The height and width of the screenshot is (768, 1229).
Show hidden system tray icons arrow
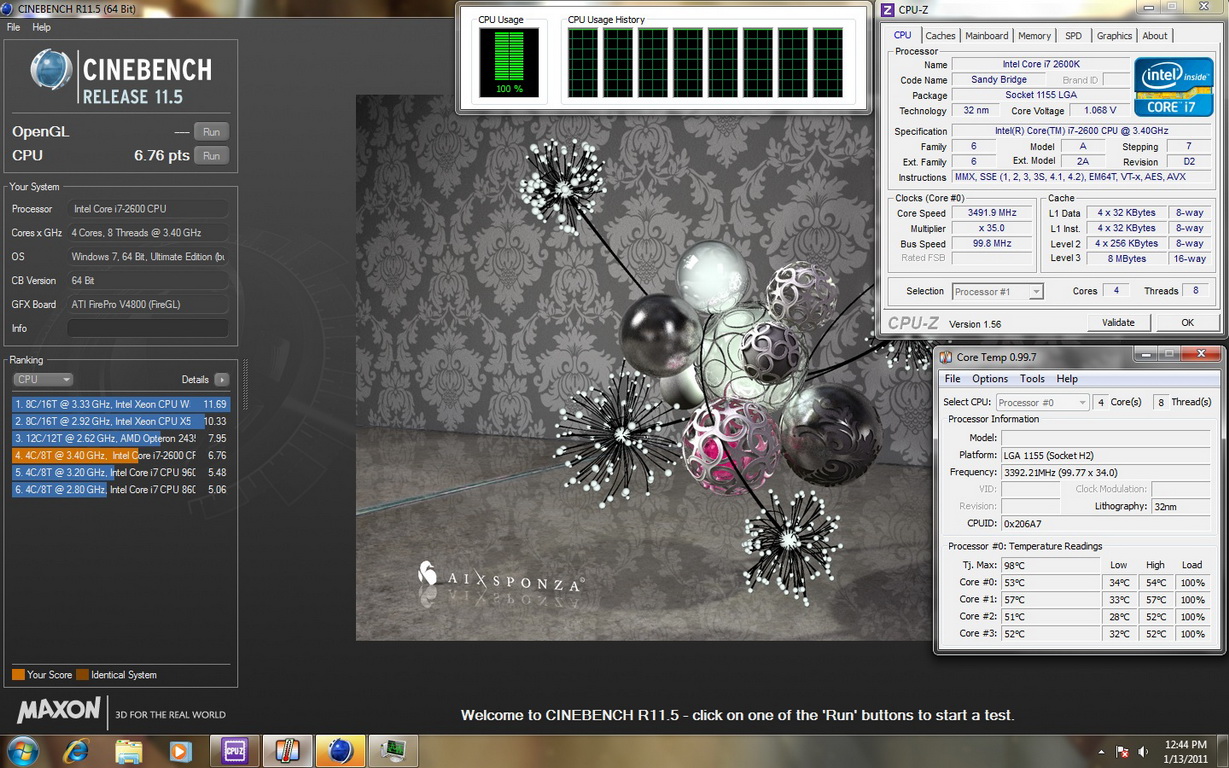[x=1101, y=752]
